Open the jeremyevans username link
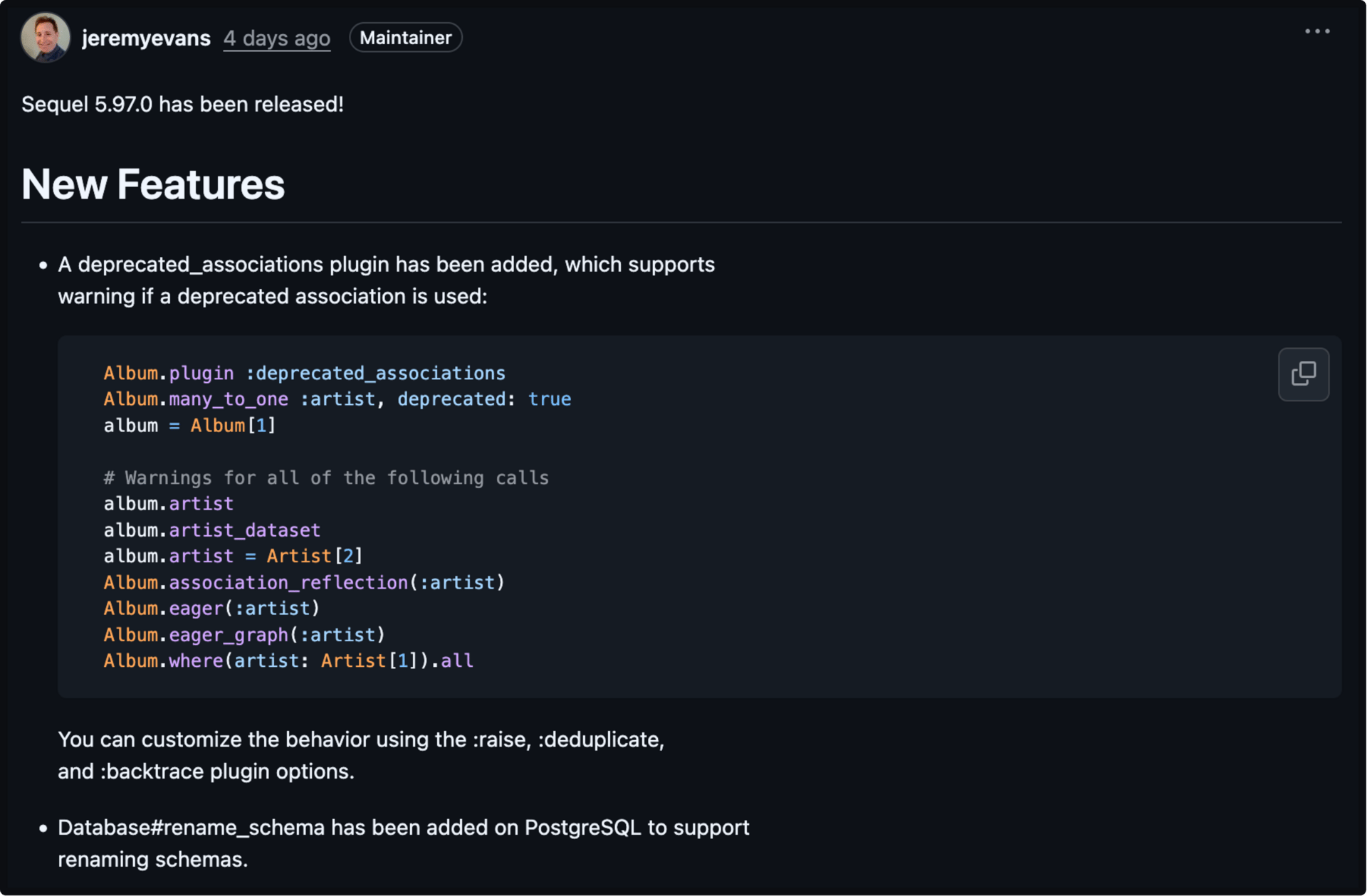The height and width of the screenshot is (896, 1367). pos(146,38)
